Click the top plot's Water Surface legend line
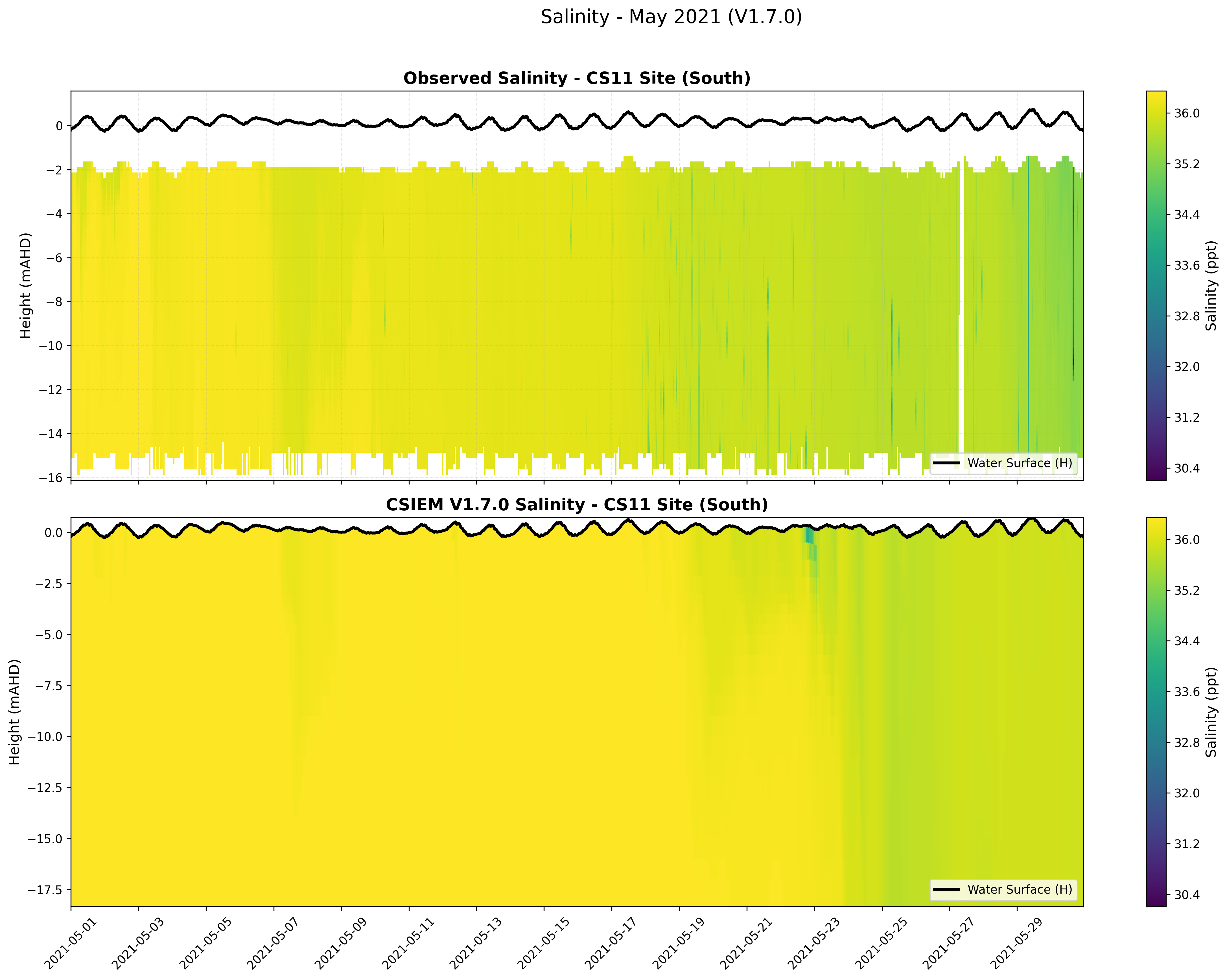The image size is (1227, 980). coord(946,463)
